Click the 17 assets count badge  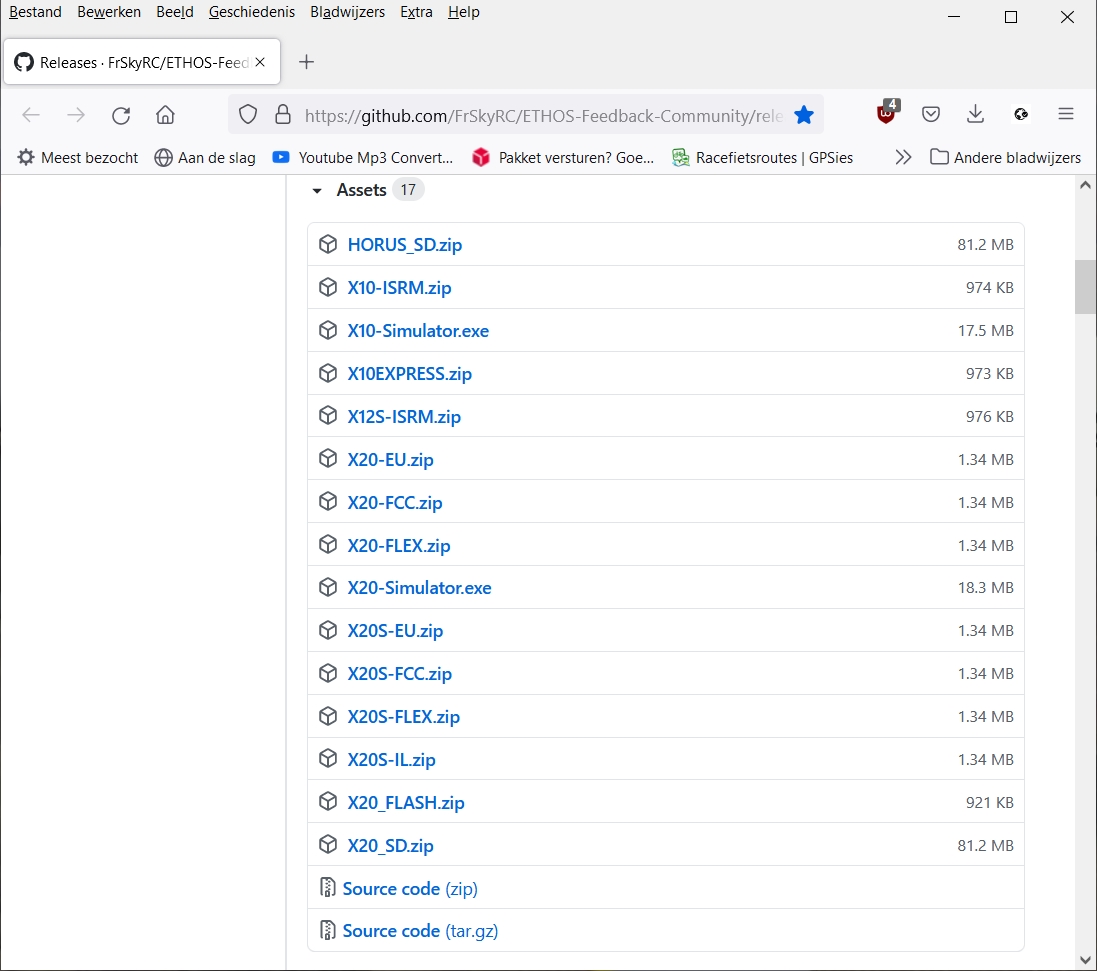408,190
